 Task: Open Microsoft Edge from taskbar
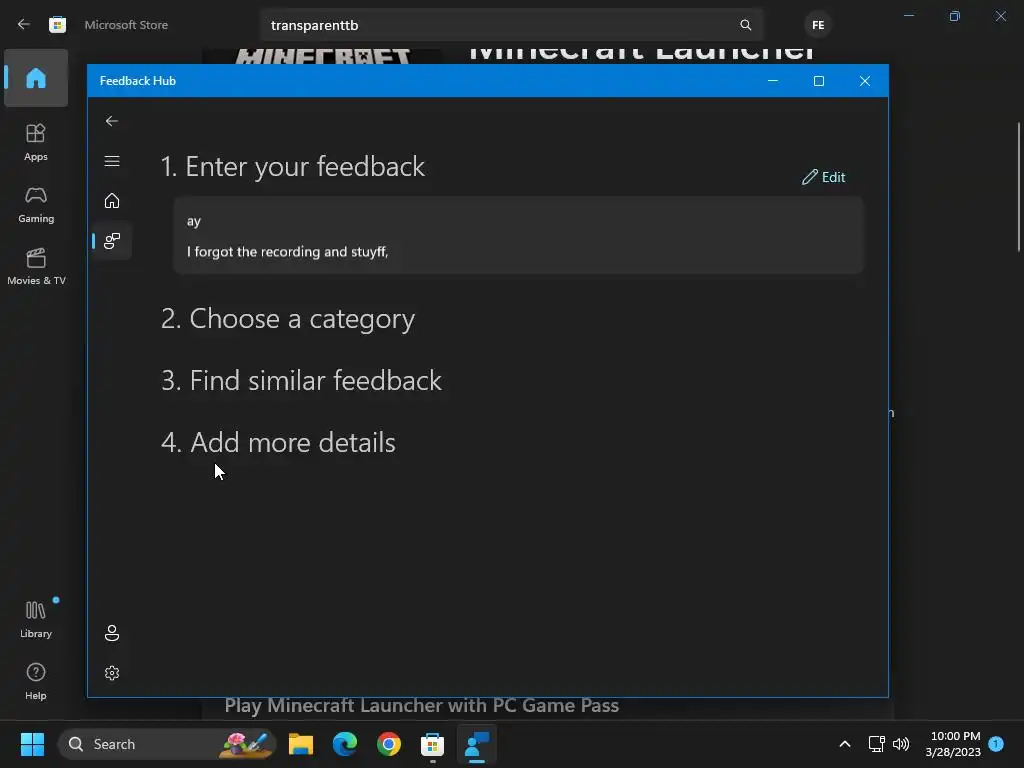345,744
